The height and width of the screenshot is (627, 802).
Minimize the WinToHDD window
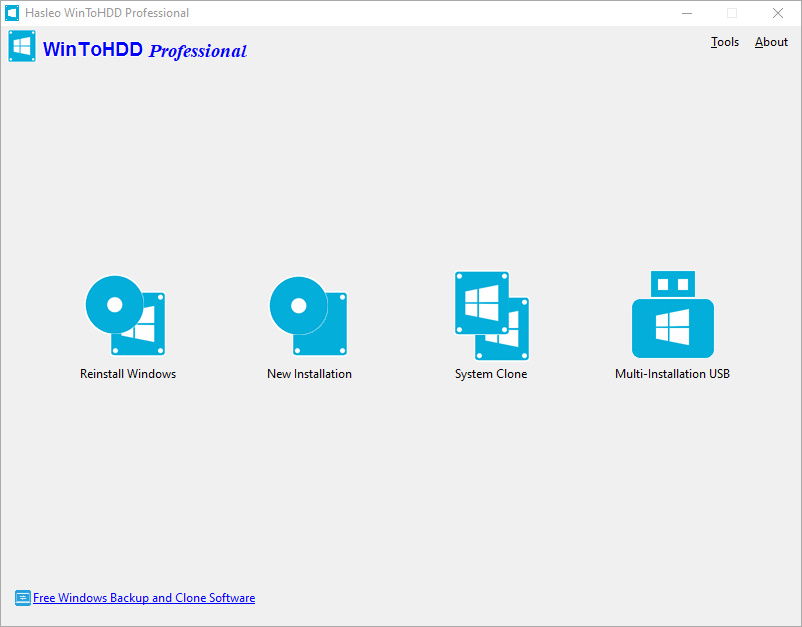coord(687,13)
